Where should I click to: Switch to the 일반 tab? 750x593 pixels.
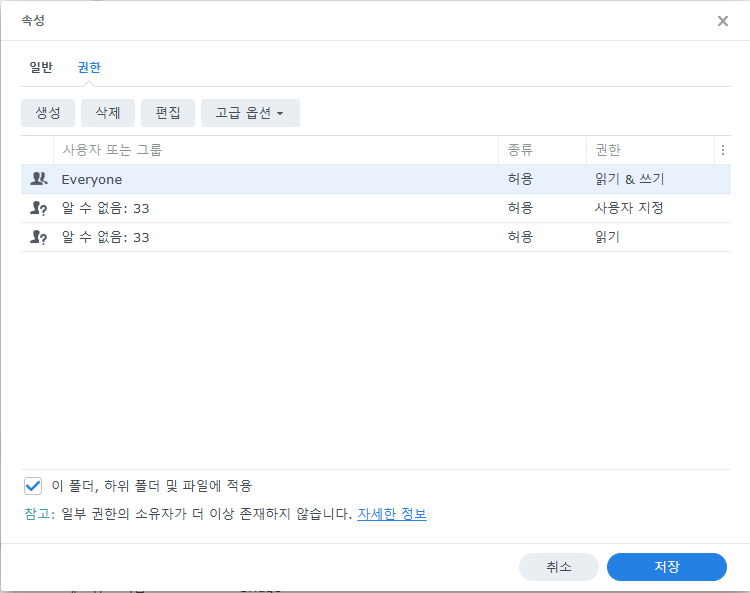click(41, 67)
